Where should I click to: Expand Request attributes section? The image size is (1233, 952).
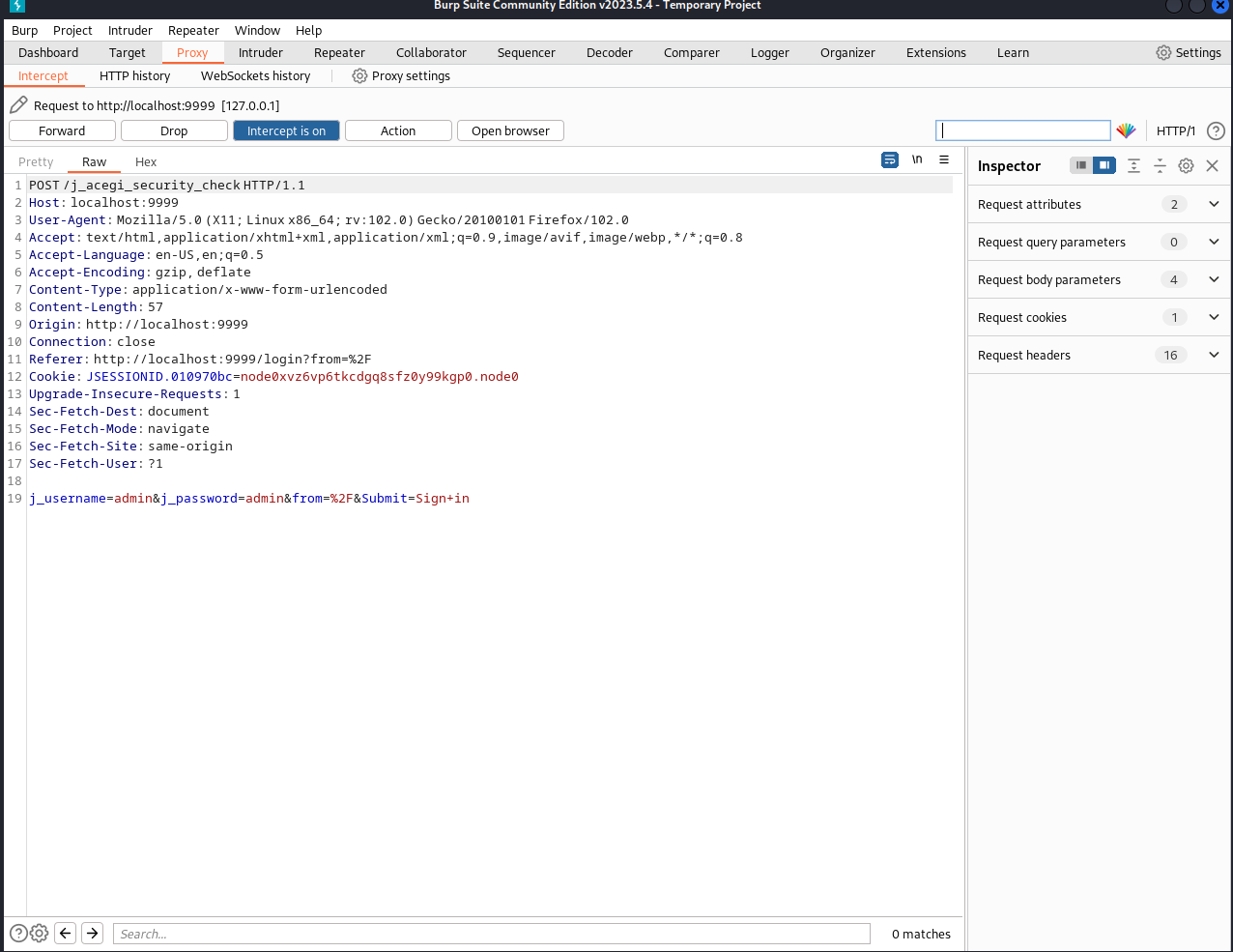coord(1214,204)
